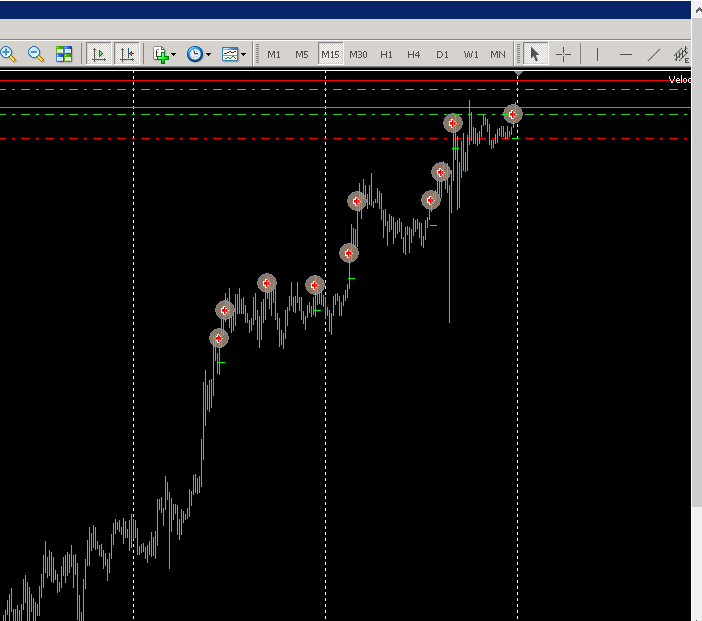Grab the toolbar handle before M1

[x=257, y=54]
